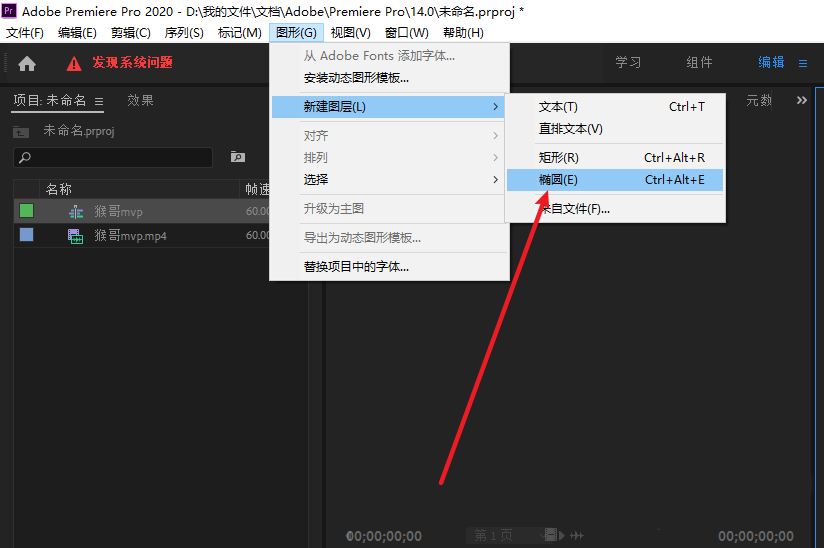Screen dimensions: 824x548
Task: Click the sequence icon beside 猴哥mvp
Action: [75, 211]
